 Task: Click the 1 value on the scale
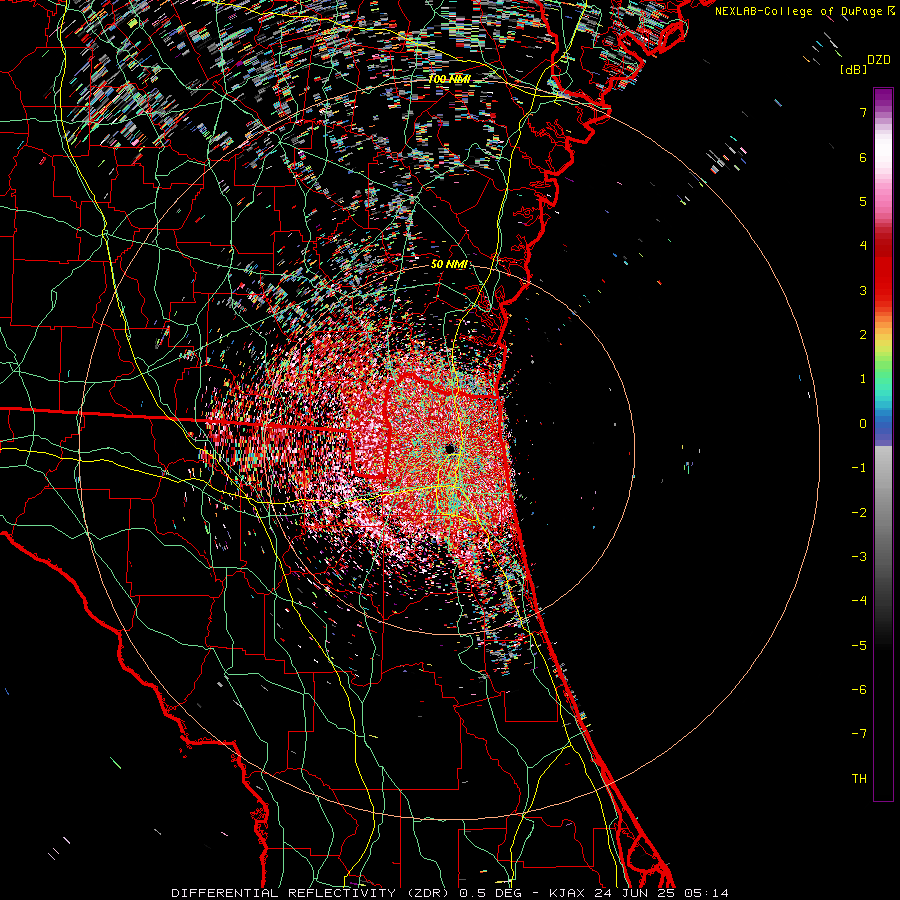tap(863, 379)
